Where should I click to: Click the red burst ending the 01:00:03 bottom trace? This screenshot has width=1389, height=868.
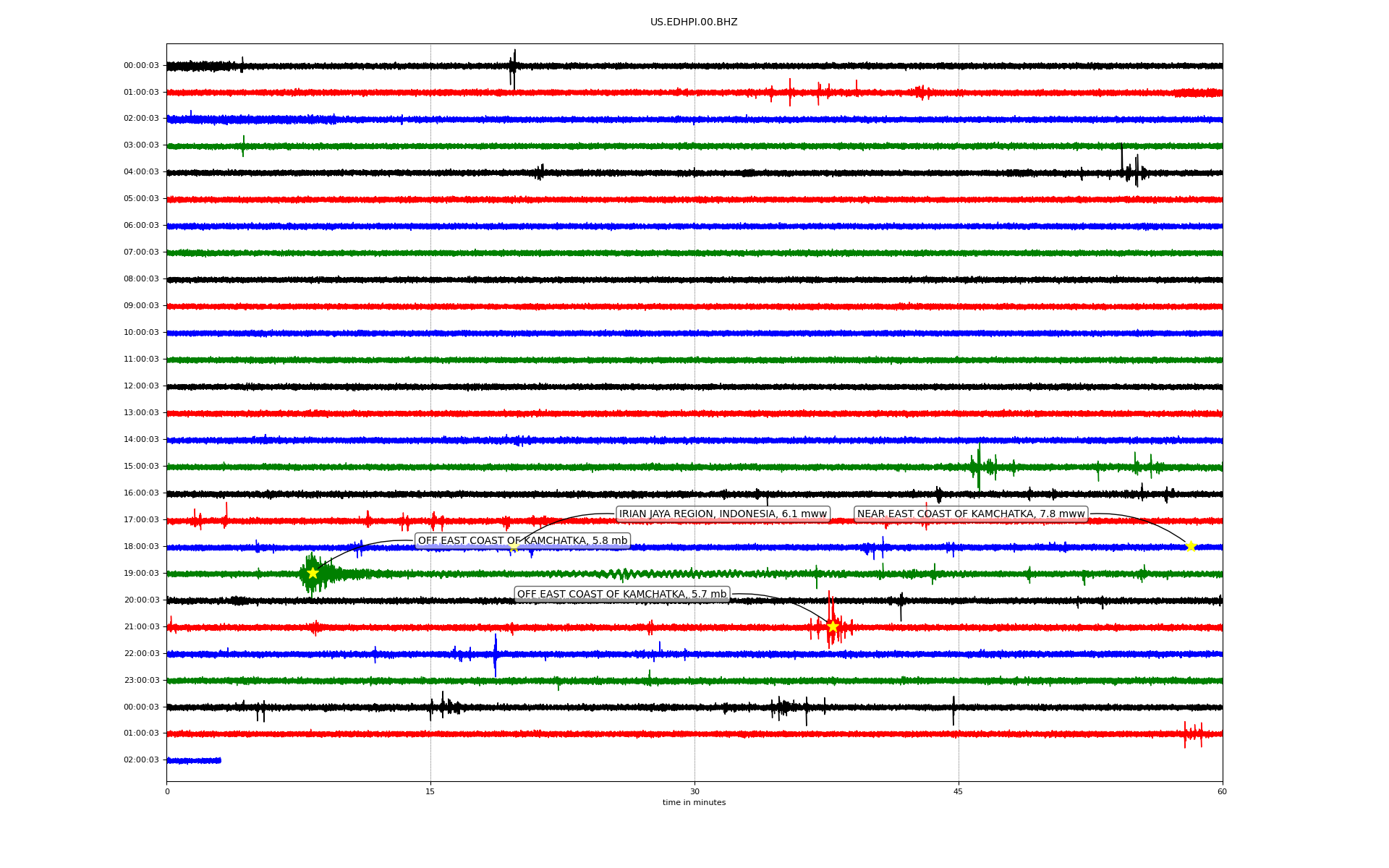pos(1193,734)
